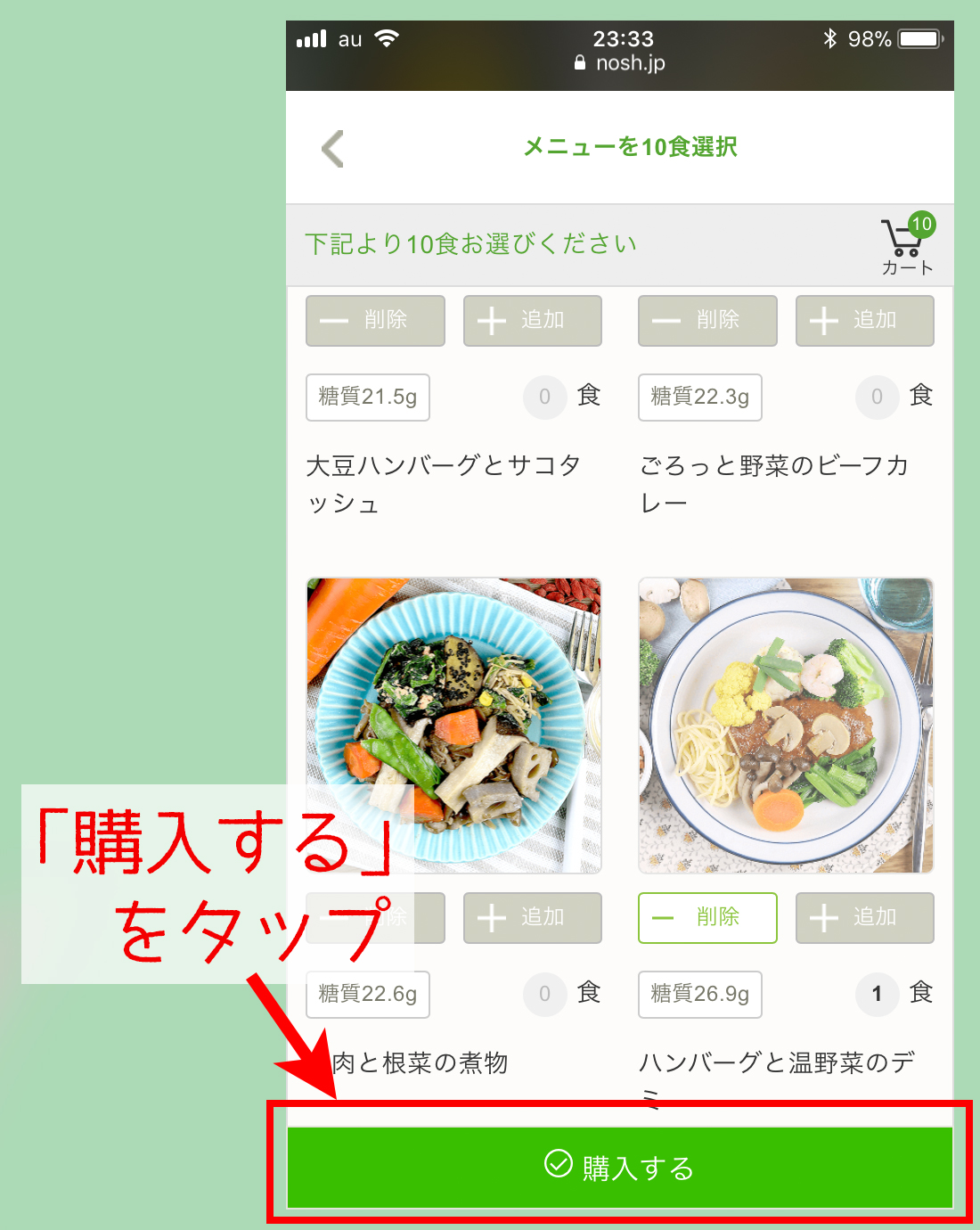Tap the back chevron arrow
Screen dimensions: 980x1230
pyautogui.click(x=332, y=149)
